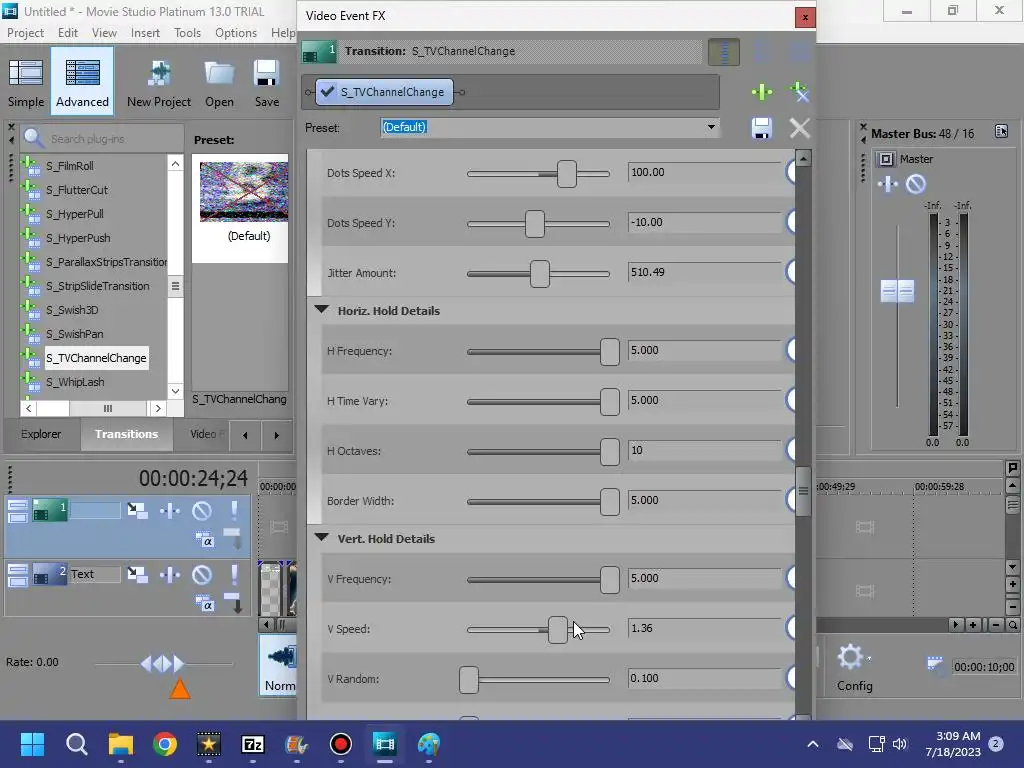Viewport: 1024px width, 768px height.
Task: Click the (Default) preset thumbnail
Action: pos(244,191)
